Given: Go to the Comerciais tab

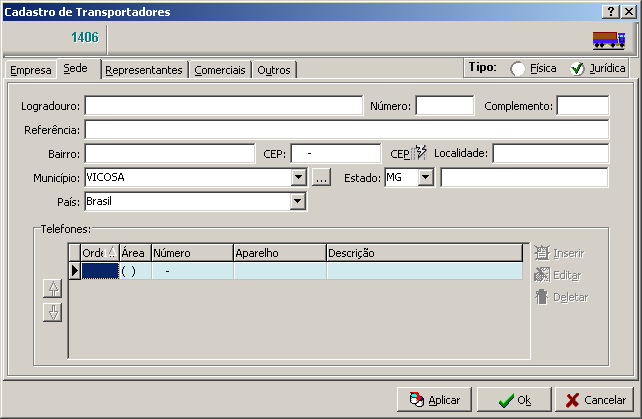Looking at the screenshot, I should point(220,70).
